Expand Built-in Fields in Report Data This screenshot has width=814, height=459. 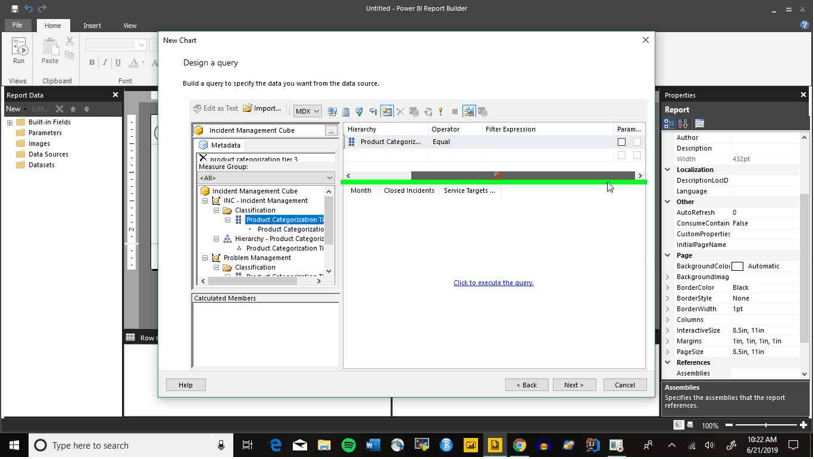click(10, 123)
